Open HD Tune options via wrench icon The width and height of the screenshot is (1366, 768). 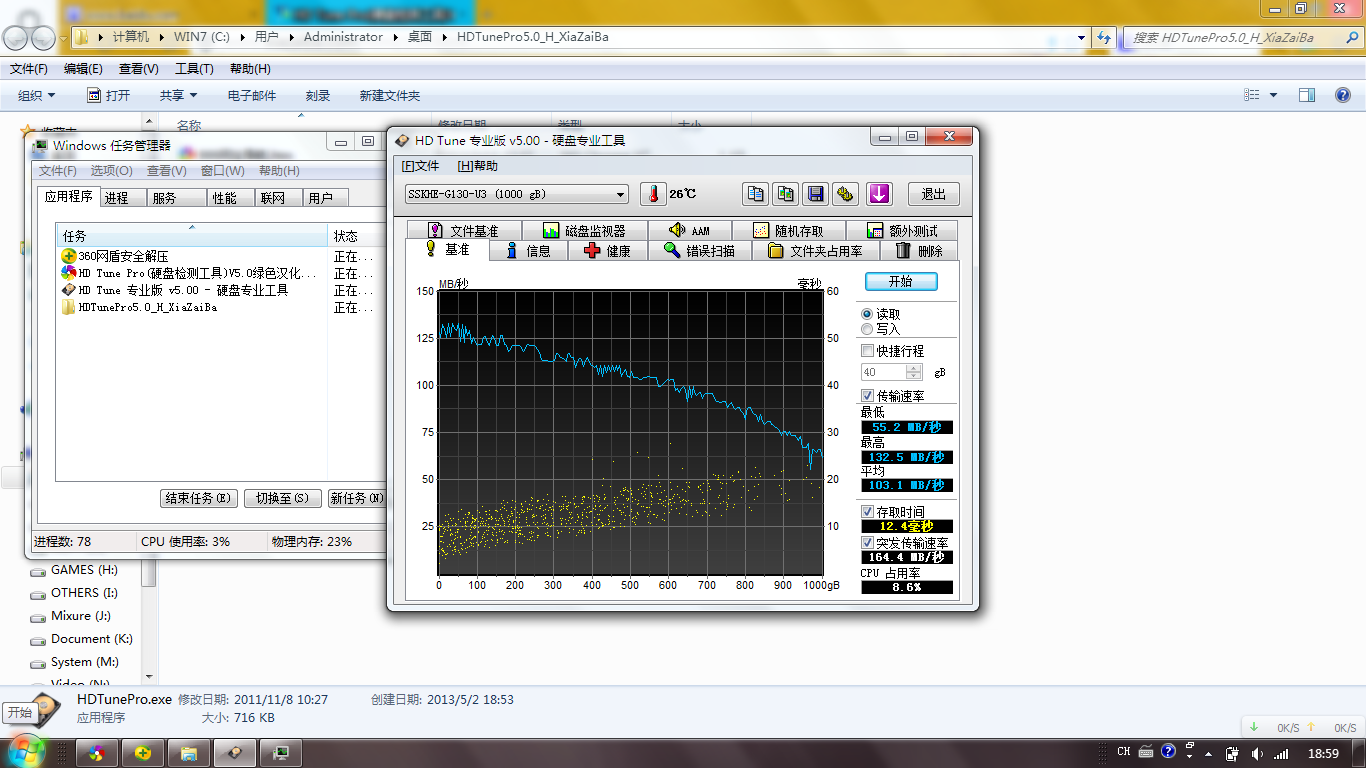click(x=846, y=194)
